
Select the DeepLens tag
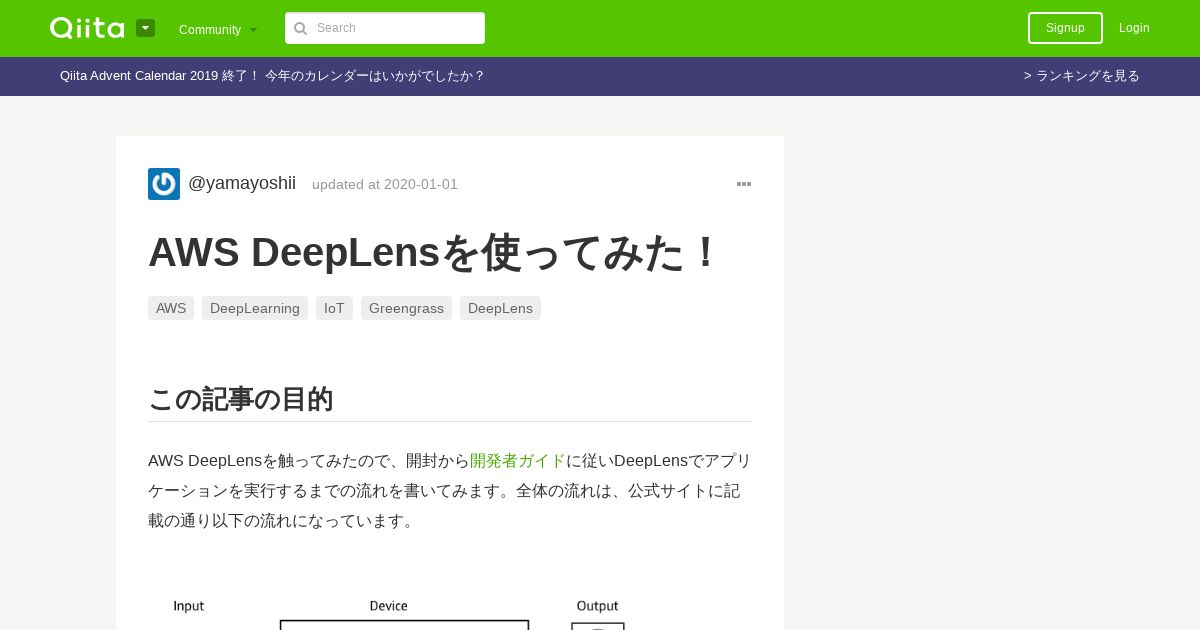(x=500, y=308)
